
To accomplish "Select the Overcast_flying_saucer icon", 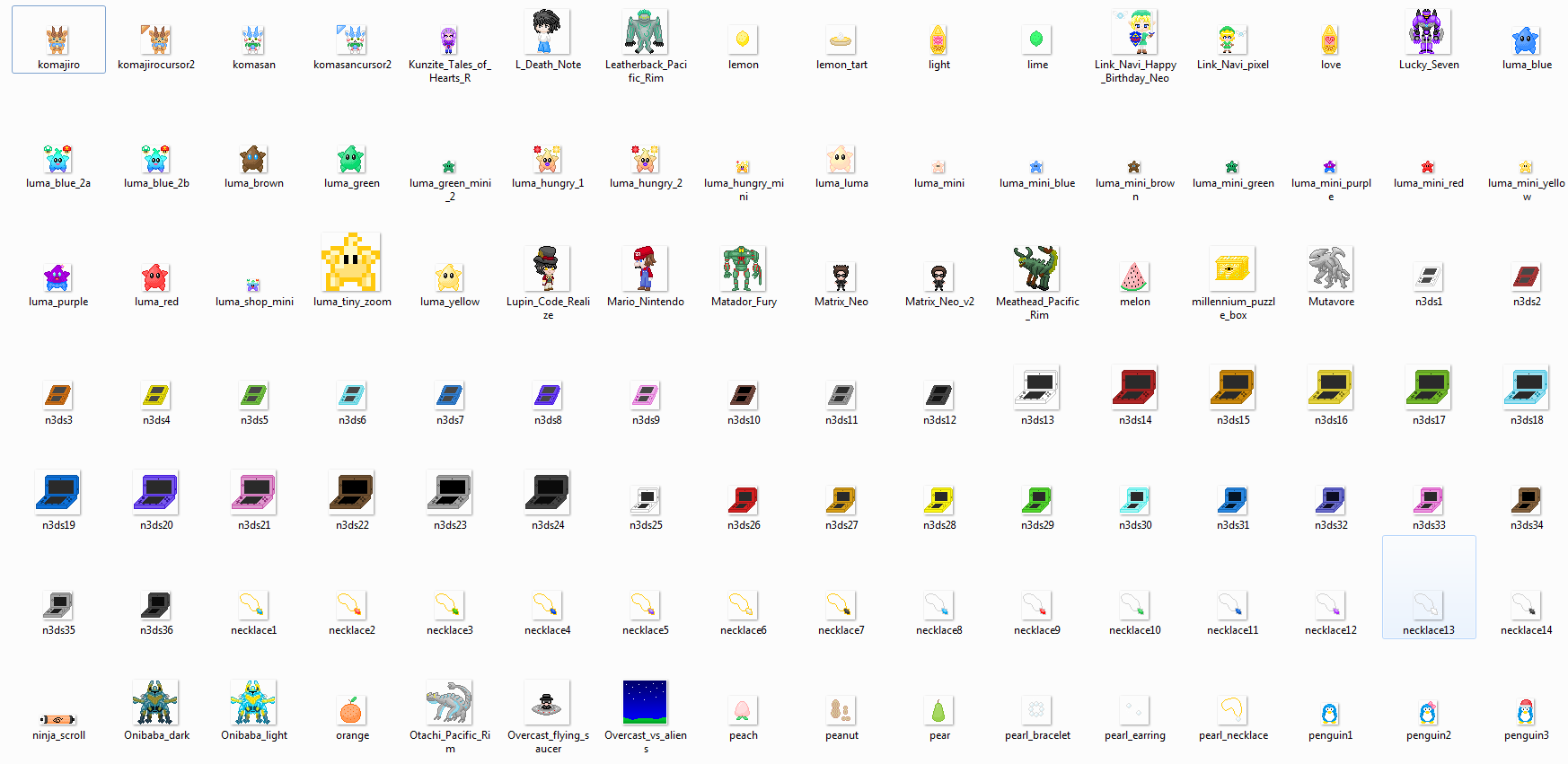I will (x=547, y=702).
